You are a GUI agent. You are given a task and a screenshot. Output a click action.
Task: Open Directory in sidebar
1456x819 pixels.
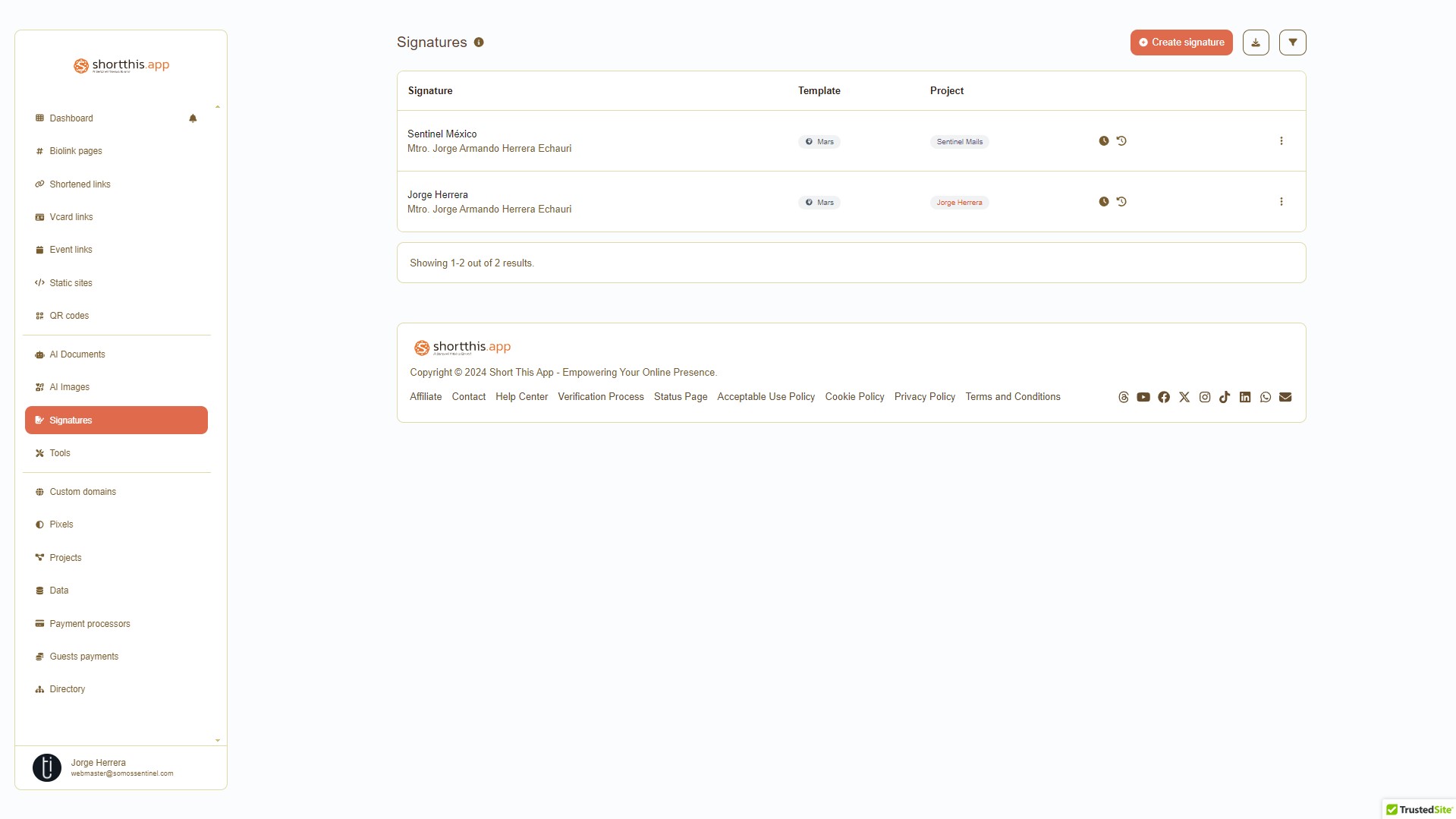[x=68, y=689]
